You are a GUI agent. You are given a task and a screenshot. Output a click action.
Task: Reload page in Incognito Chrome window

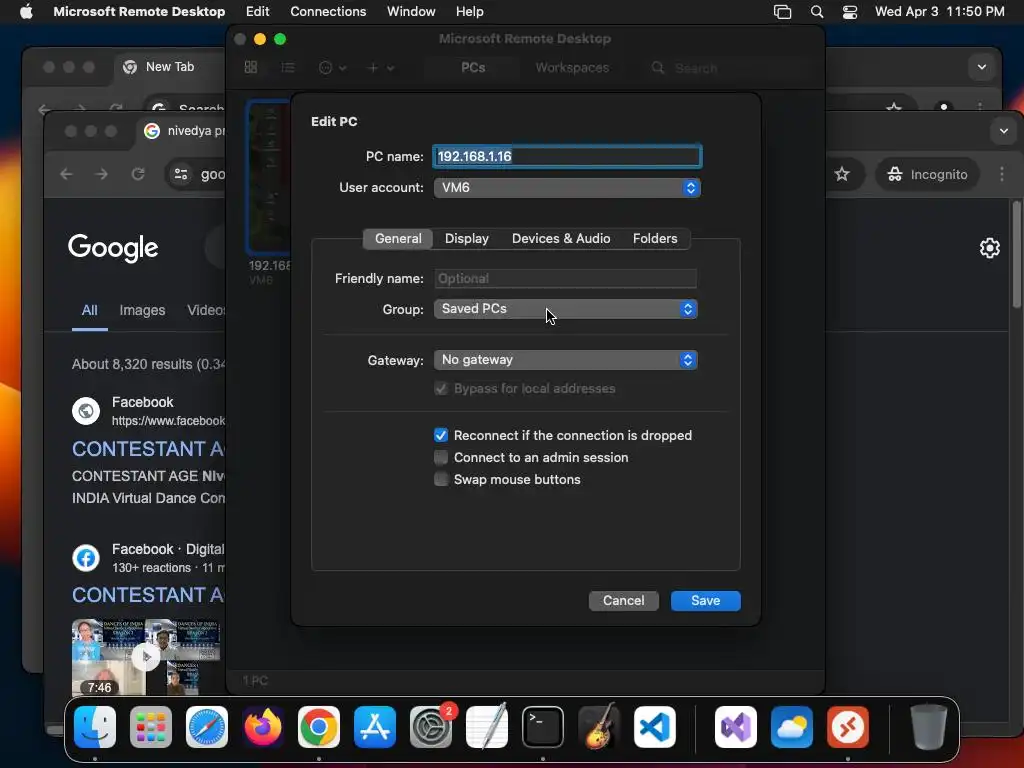(x=138, y=174)
